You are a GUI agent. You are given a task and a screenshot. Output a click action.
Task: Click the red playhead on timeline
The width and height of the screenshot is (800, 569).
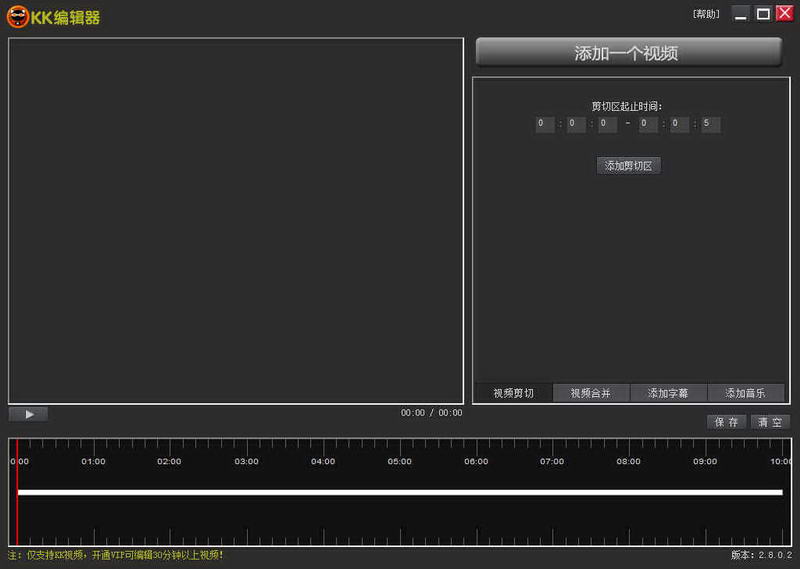pyautogui.click(x=17, y=492)
